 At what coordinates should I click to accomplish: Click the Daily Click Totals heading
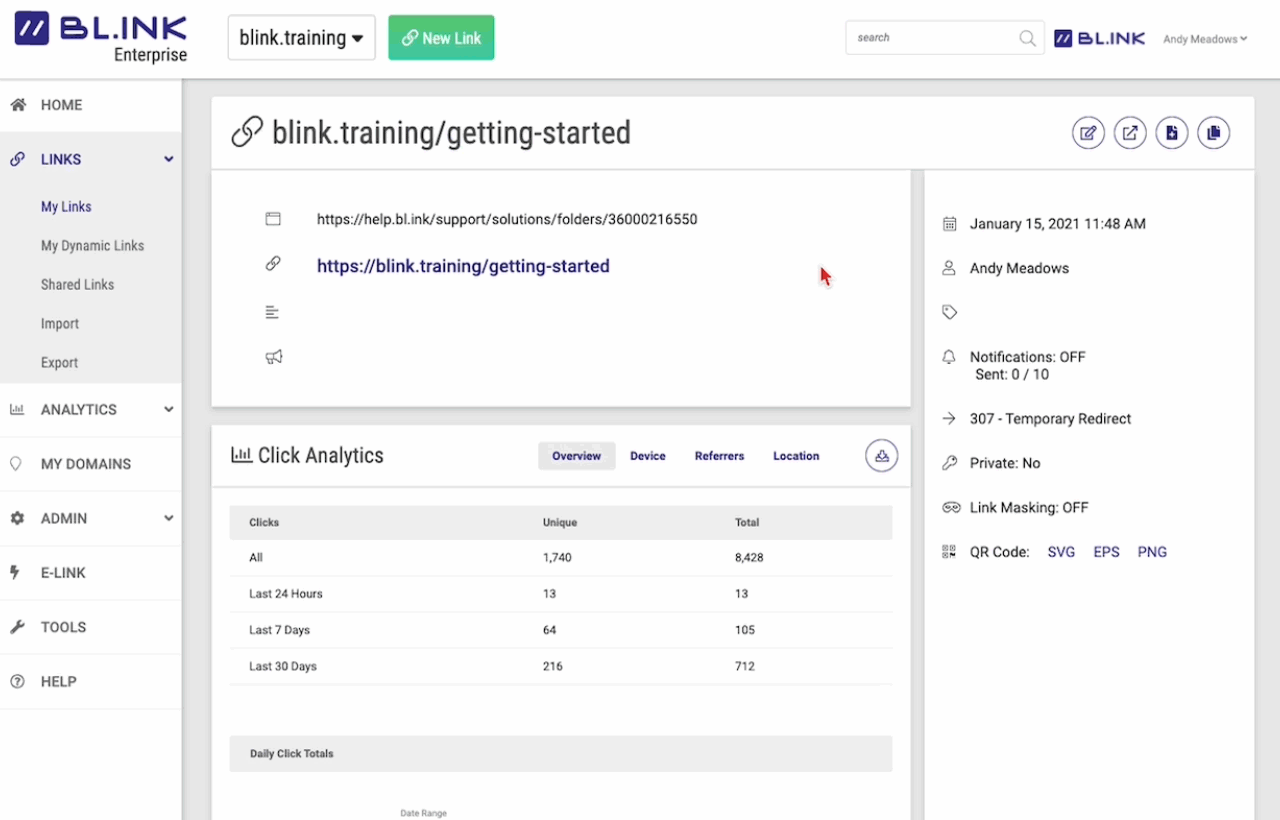(x=292, y=754)
